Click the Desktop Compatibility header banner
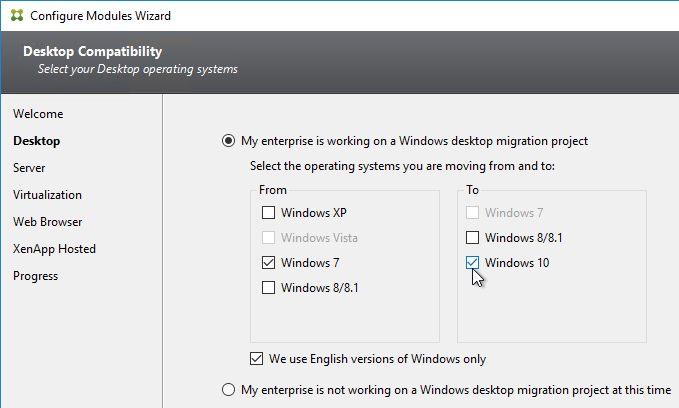This screenshot has height=408, width=679. [x=340, y=62]
